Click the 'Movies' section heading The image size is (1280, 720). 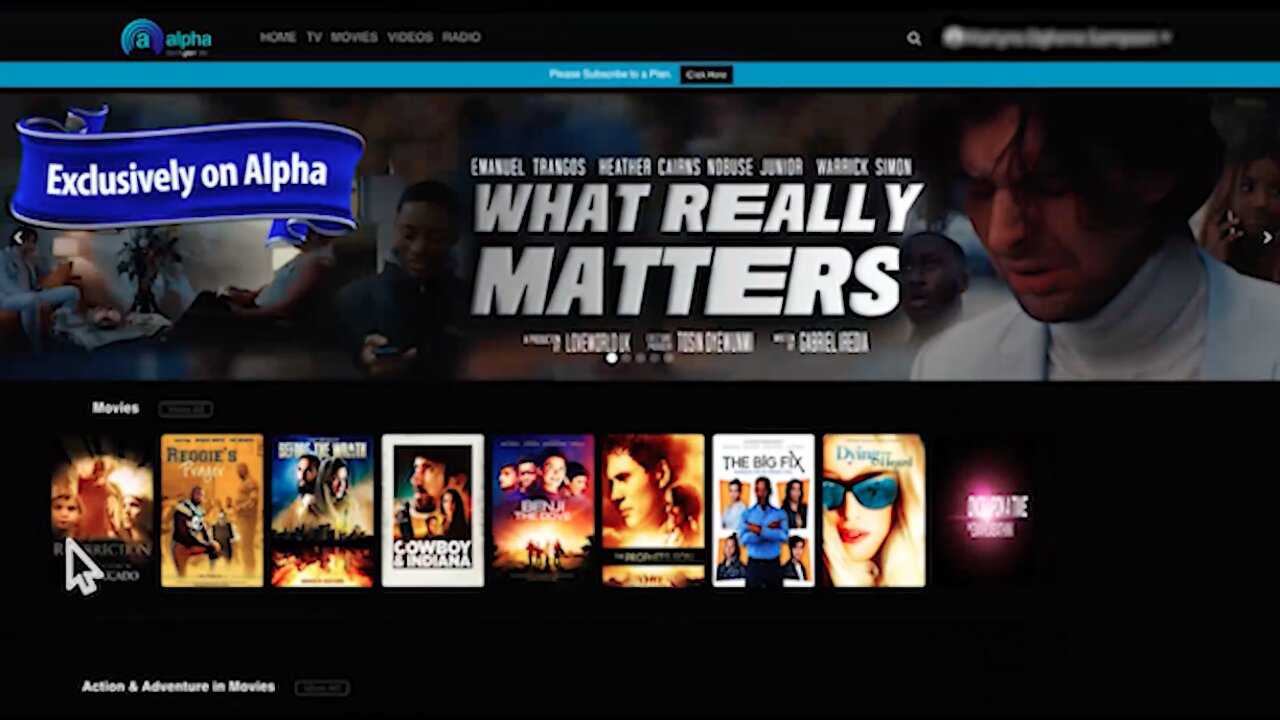coord(115,408)
